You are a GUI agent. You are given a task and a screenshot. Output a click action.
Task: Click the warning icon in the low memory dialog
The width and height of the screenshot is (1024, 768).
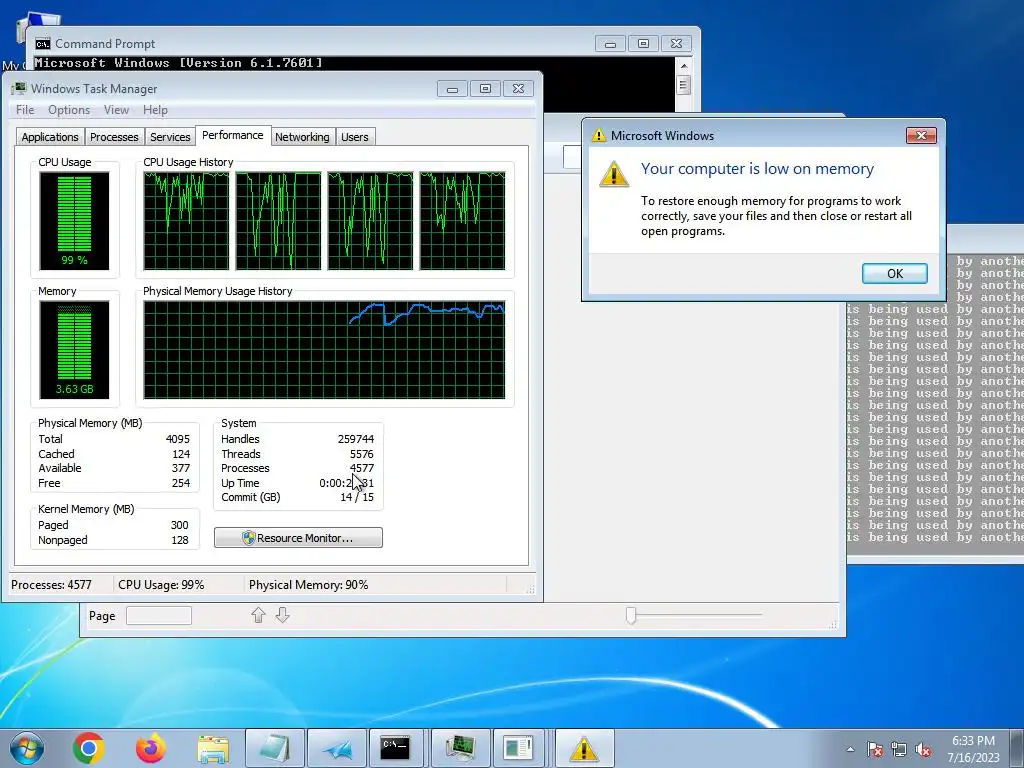point(614,174)
